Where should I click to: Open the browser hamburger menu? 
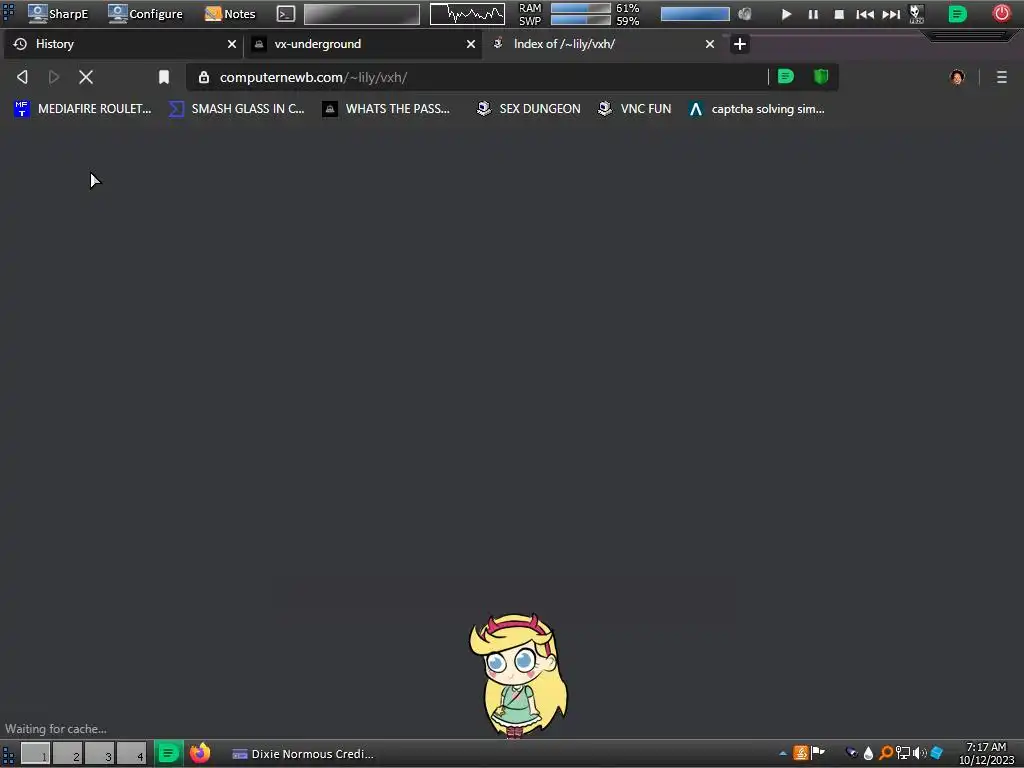1002,77
